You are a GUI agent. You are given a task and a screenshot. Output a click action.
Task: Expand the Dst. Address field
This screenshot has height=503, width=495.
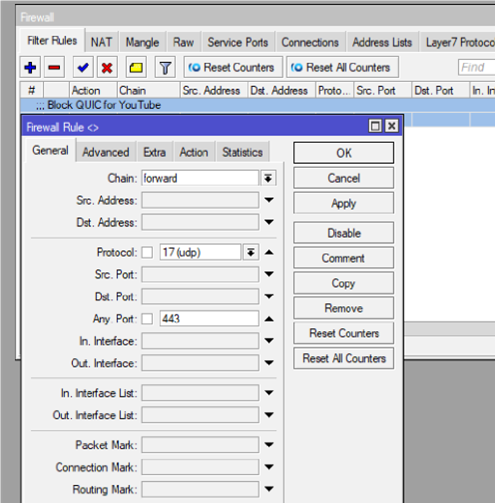(269, 222)
